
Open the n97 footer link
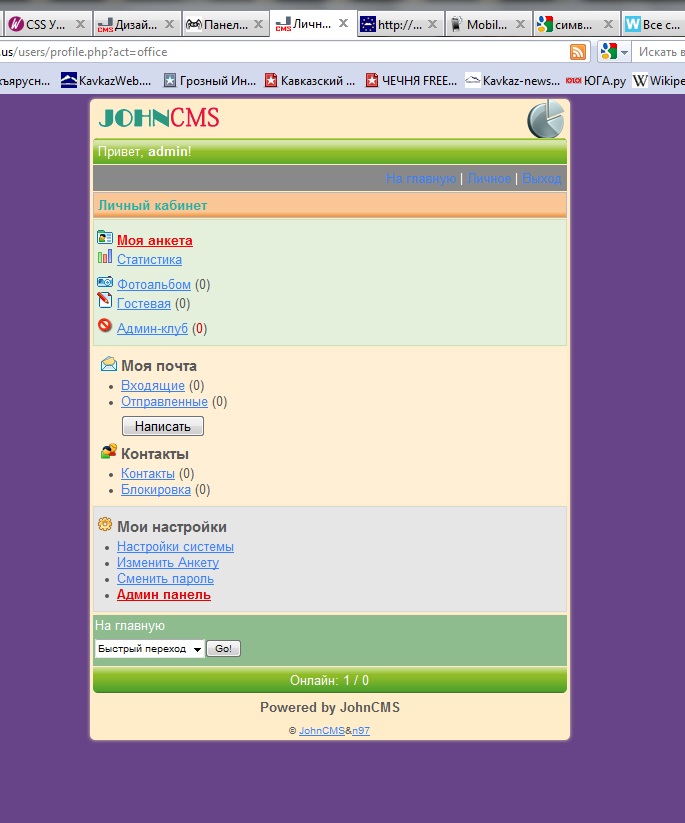click(361, 731)
